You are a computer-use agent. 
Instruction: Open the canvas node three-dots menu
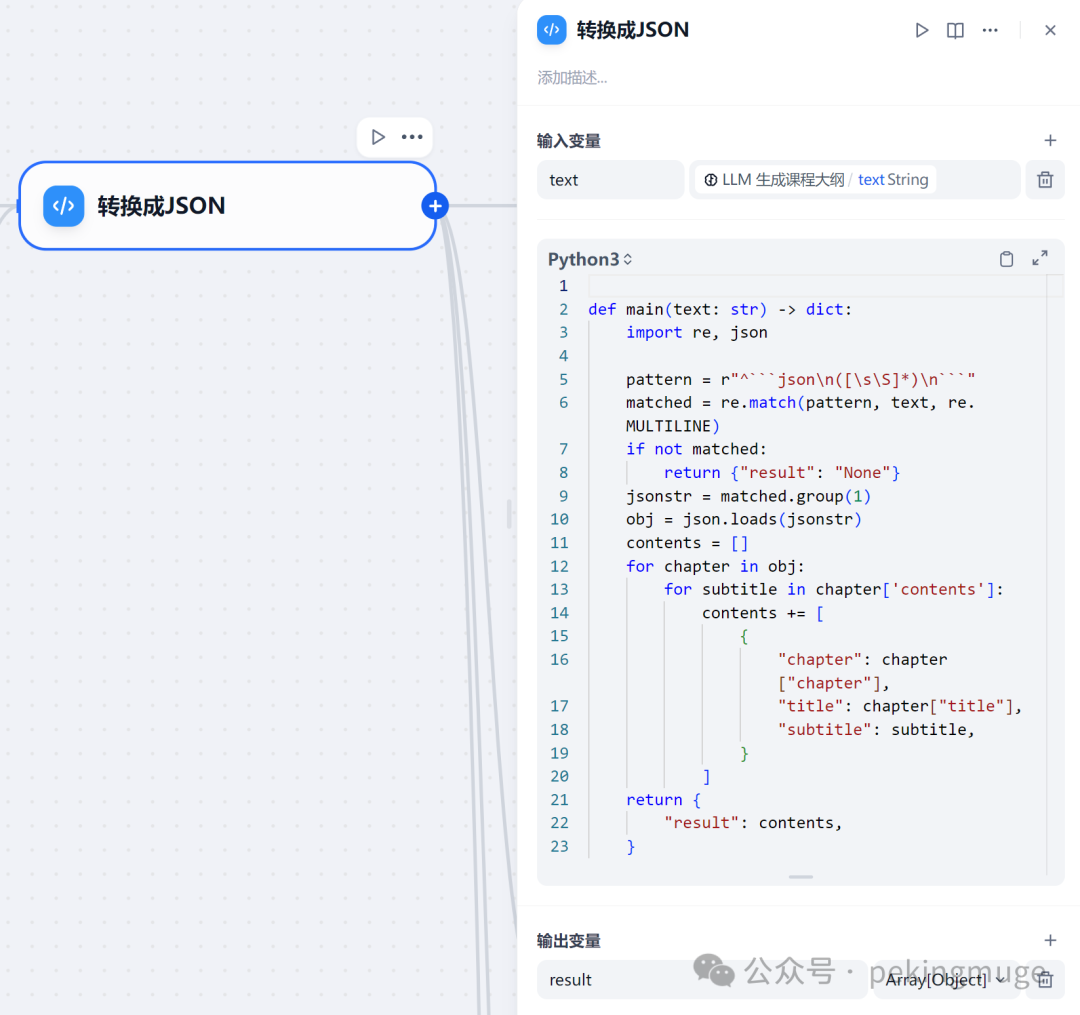click(x=412, y=137)
